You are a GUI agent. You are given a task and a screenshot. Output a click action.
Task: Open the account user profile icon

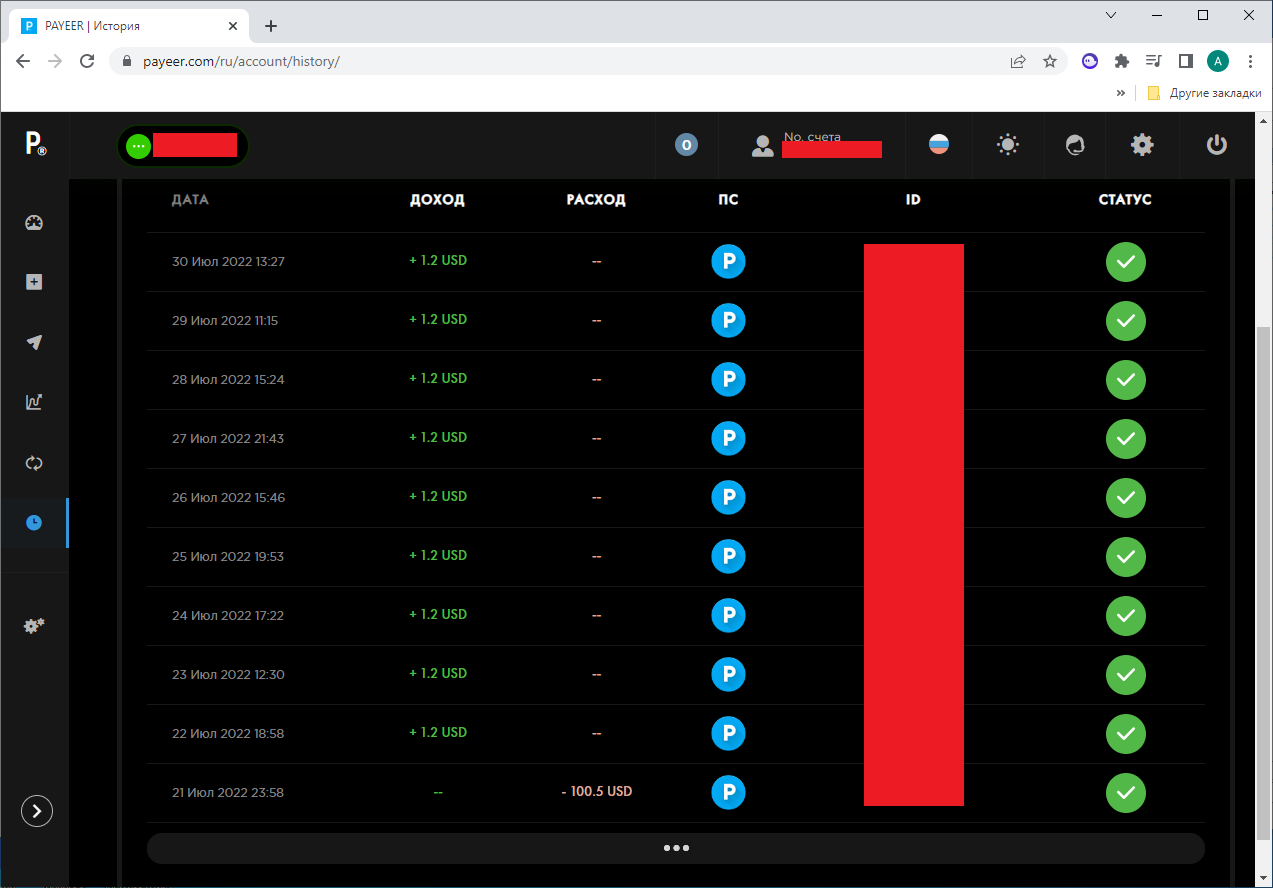[763, 145]
